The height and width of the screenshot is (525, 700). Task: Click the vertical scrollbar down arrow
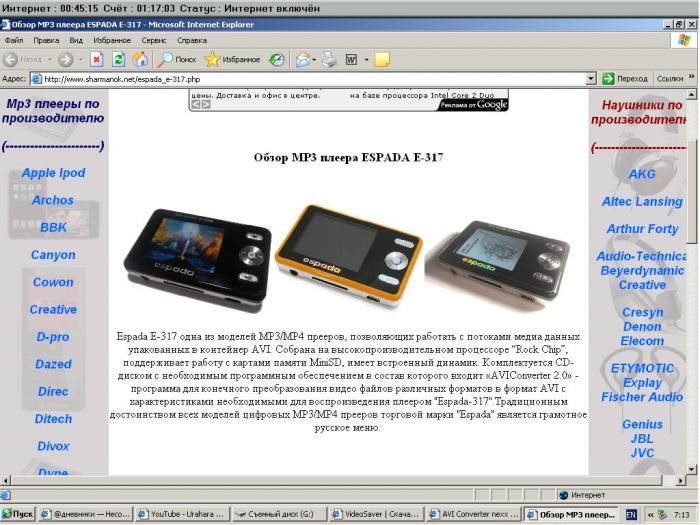[692, 470]
